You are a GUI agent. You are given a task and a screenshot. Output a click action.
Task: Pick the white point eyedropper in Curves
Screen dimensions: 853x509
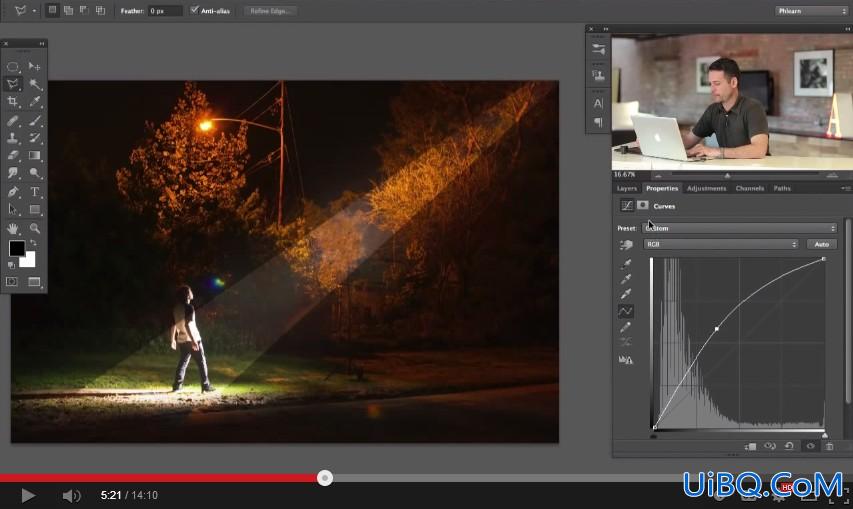pos(626,295)
